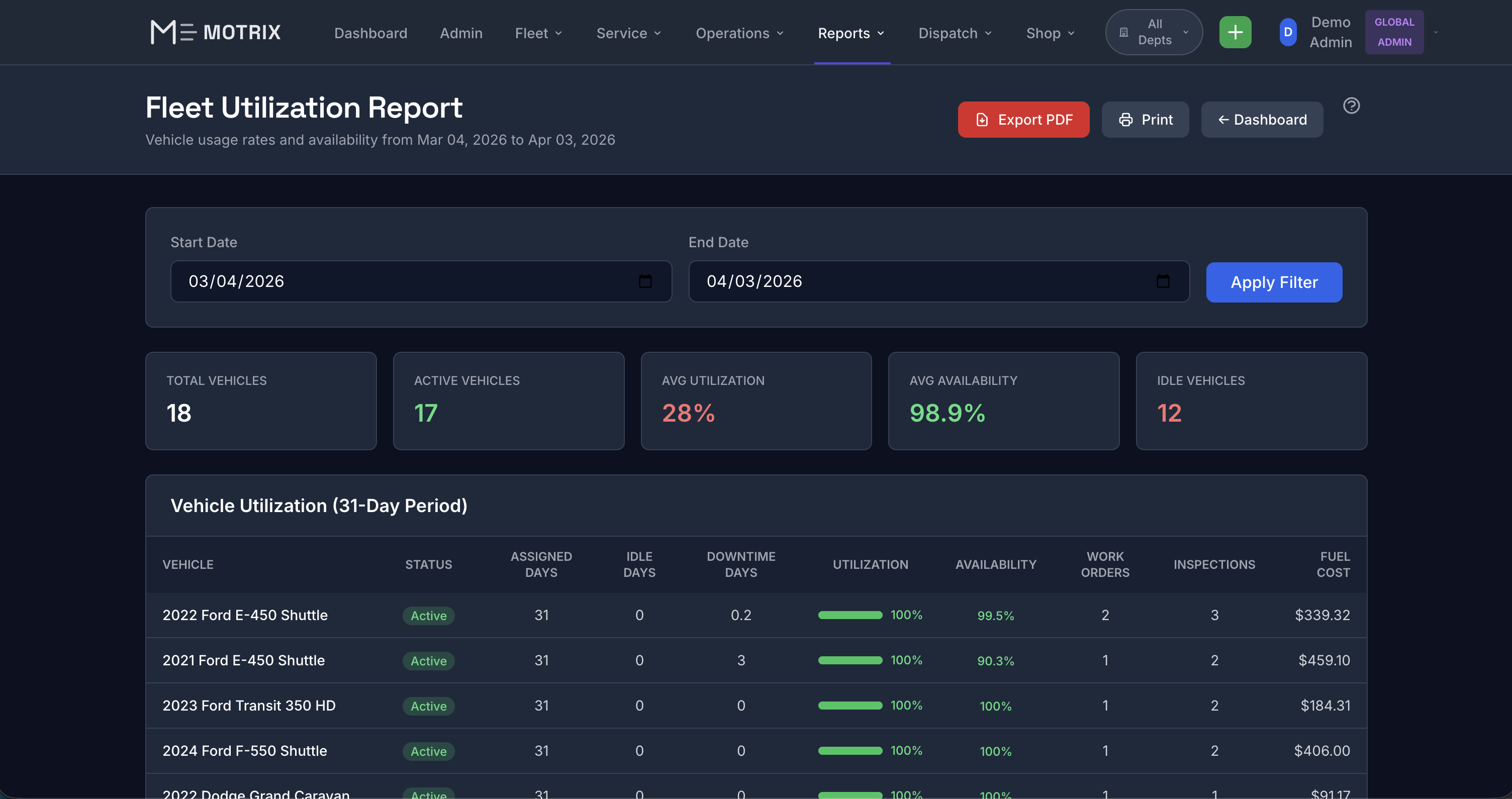The image size is (1512, 799).
Task: Click the printer icon on the Print button
Action: (1126, 119)
